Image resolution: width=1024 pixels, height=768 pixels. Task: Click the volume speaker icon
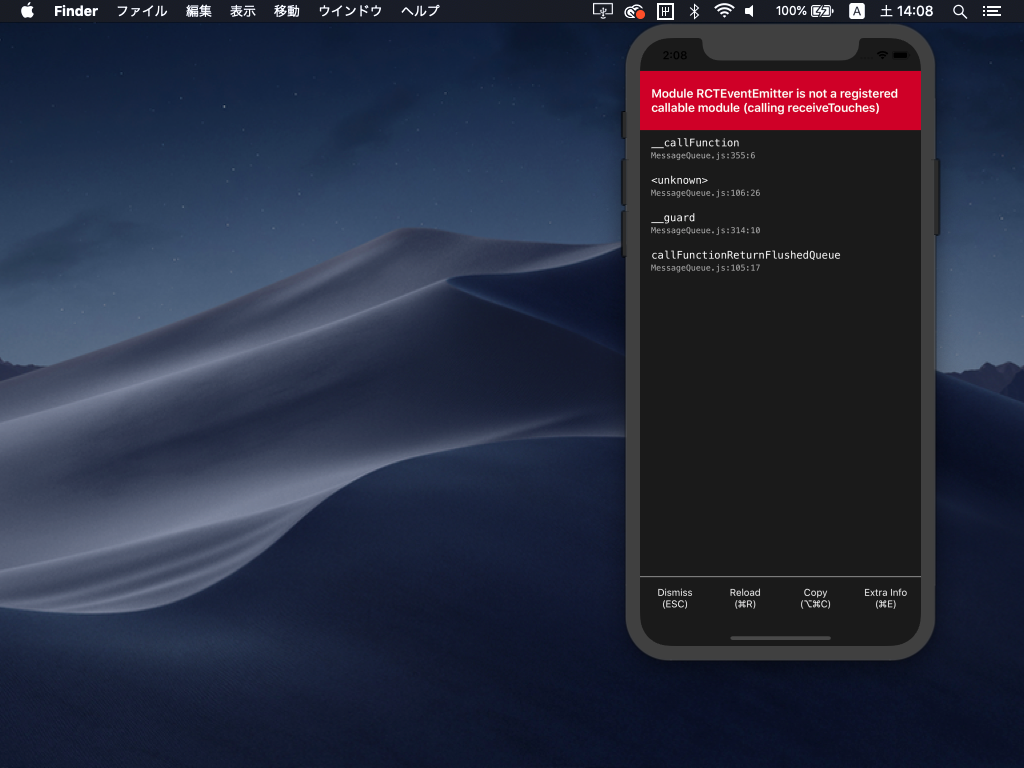click(x=750, y=11)
